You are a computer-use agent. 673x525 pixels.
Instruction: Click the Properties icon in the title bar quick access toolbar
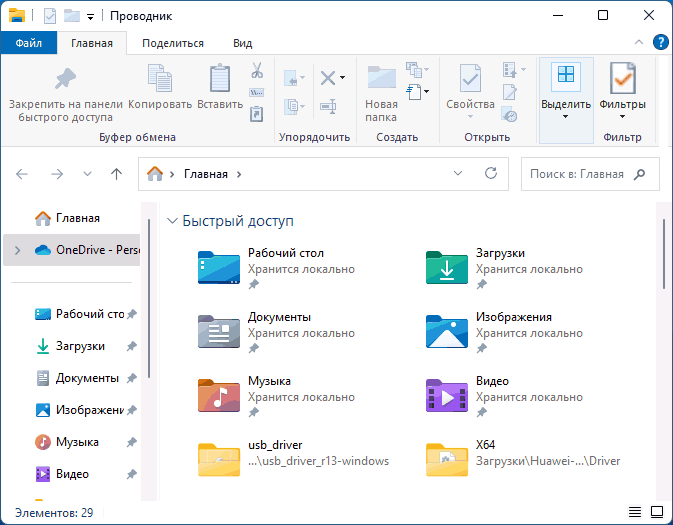50,16
